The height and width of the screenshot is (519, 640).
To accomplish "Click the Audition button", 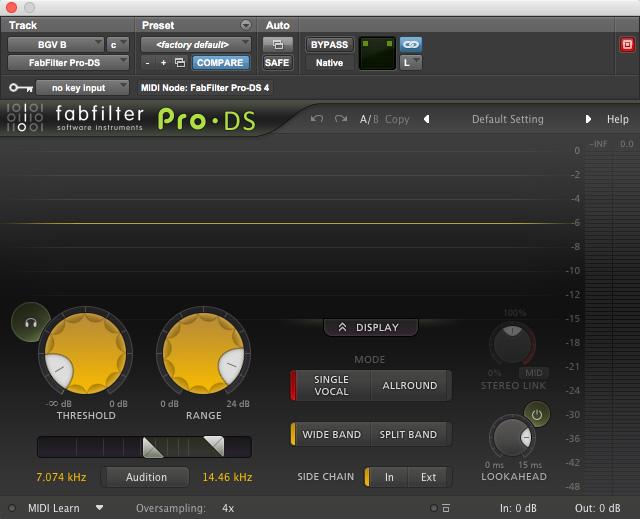I will point(146,477).
